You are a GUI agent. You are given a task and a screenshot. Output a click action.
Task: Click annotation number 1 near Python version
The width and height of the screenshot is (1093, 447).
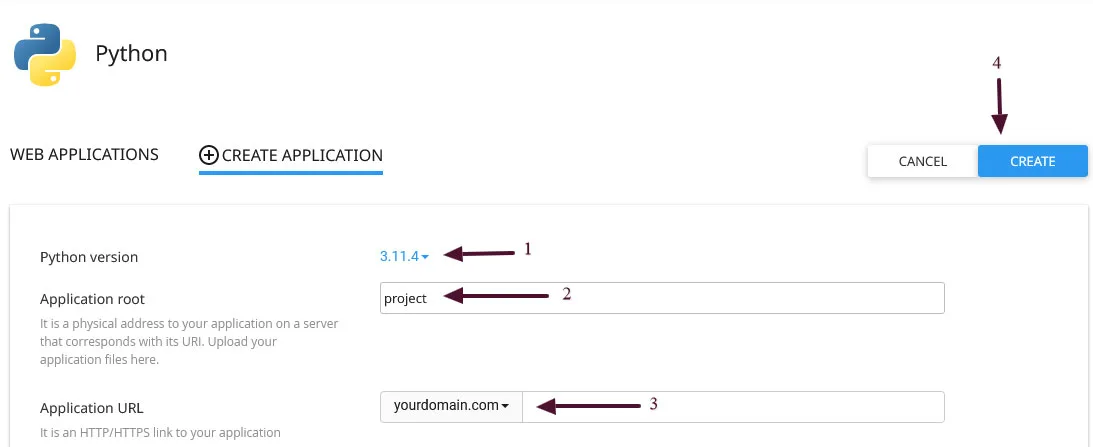tap(527, 250)
